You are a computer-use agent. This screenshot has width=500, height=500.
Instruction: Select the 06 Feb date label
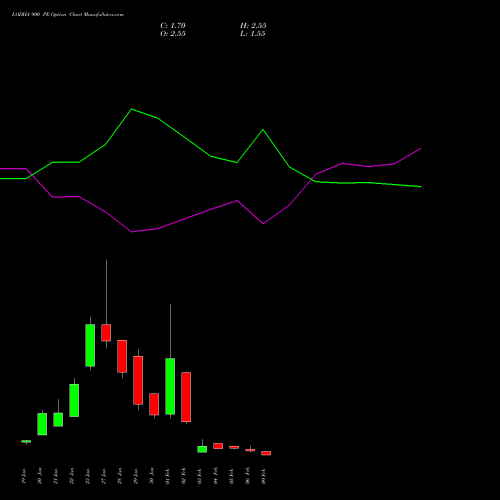(x=248, y=476)
